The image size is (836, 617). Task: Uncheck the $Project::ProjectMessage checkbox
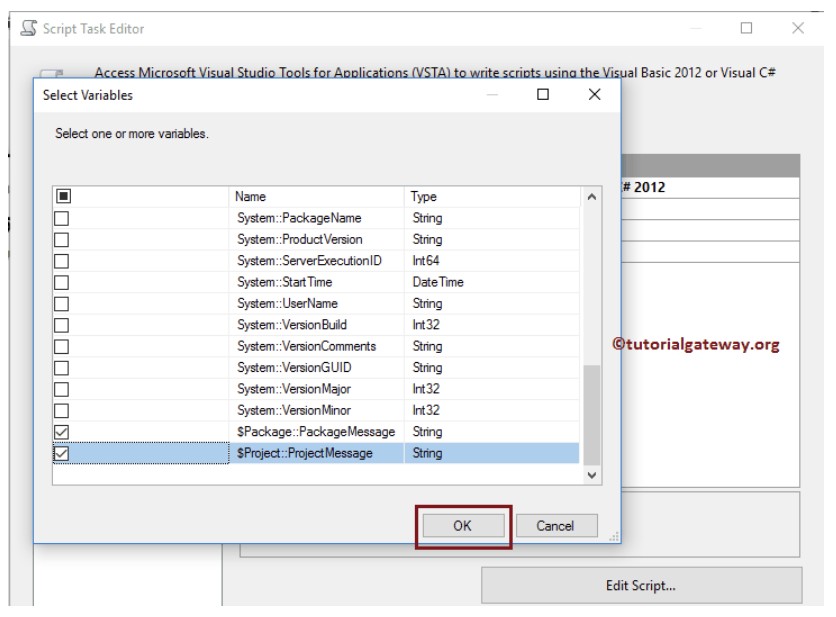tap(61, 453)
